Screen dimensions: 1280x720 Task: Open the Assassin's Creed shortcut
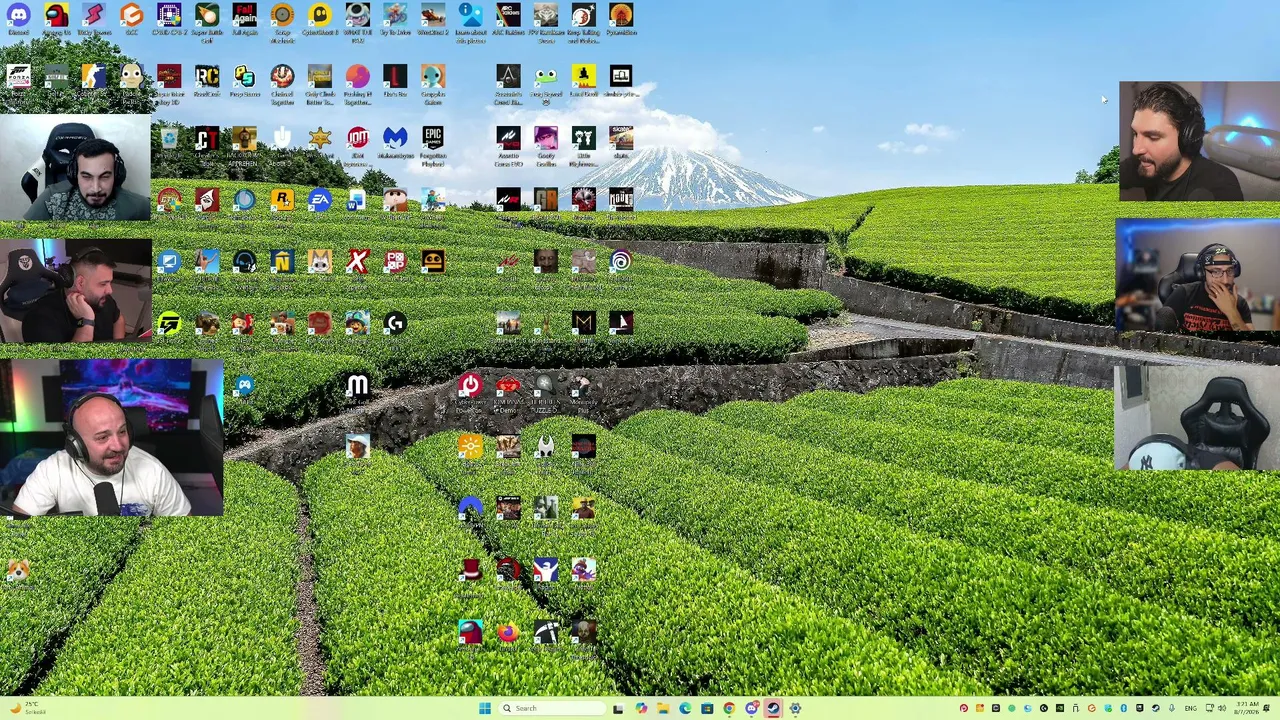tap(508, 84)
